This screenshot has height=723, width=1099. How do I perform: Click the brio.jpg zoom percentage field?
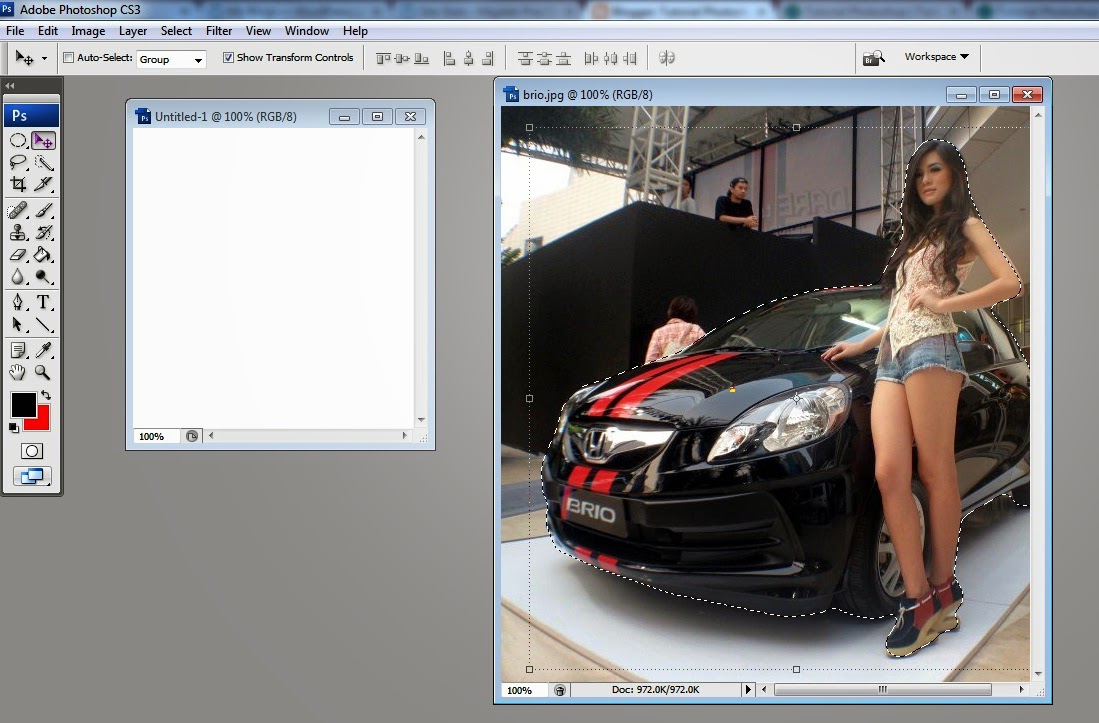pyautogui.click(x=526, y=690)
